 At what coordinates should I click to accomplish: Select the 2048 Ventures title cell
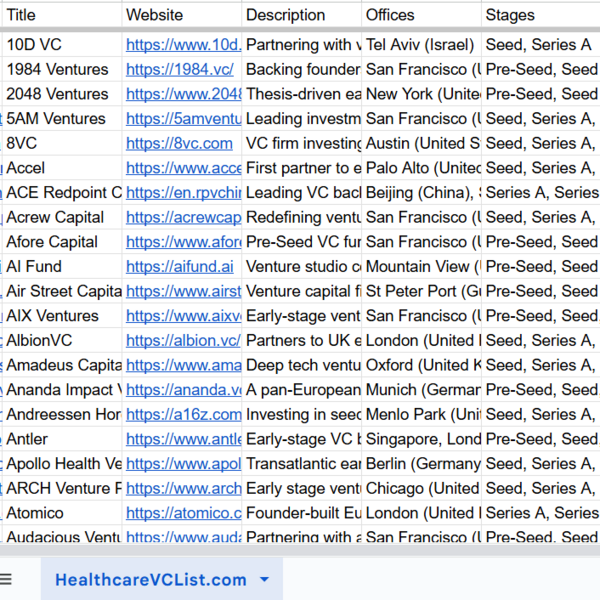(62, 94)
